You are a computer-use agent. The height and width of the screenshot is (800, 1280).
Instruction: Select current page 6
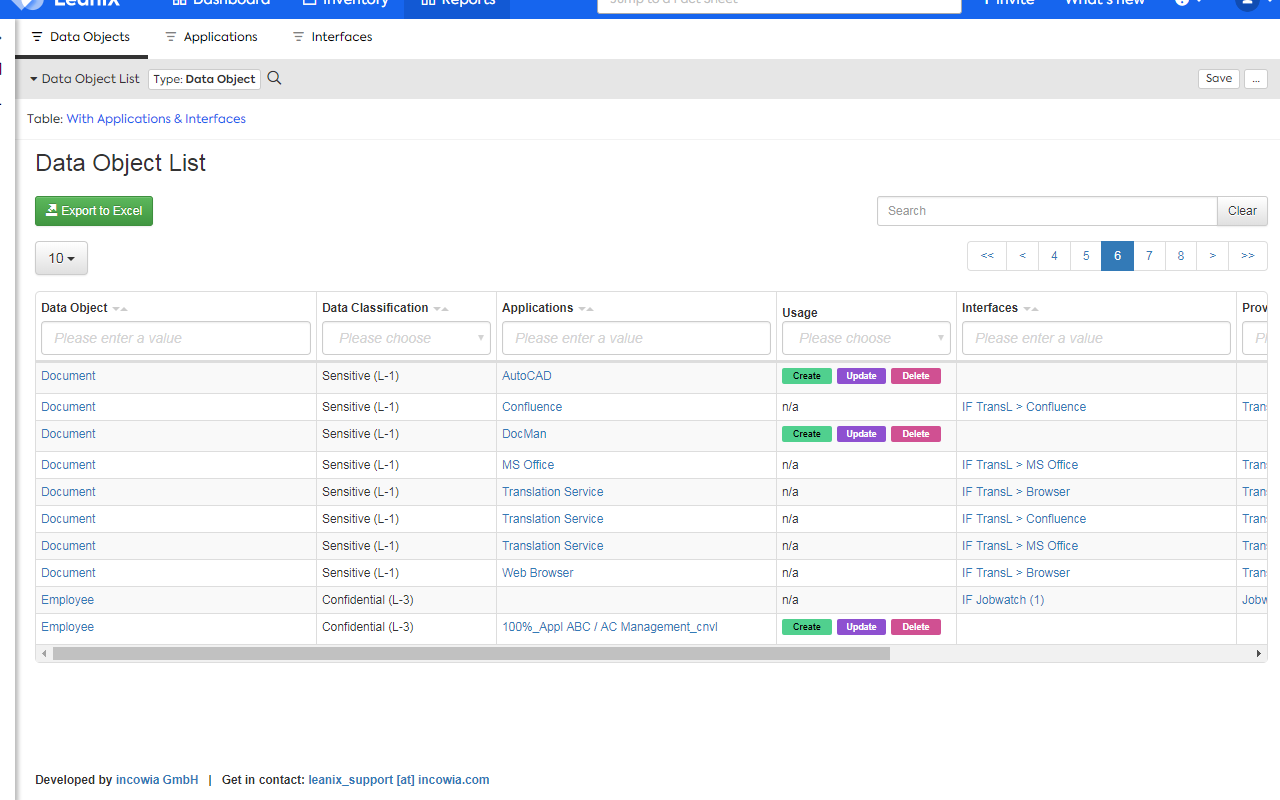point(1117,256)
